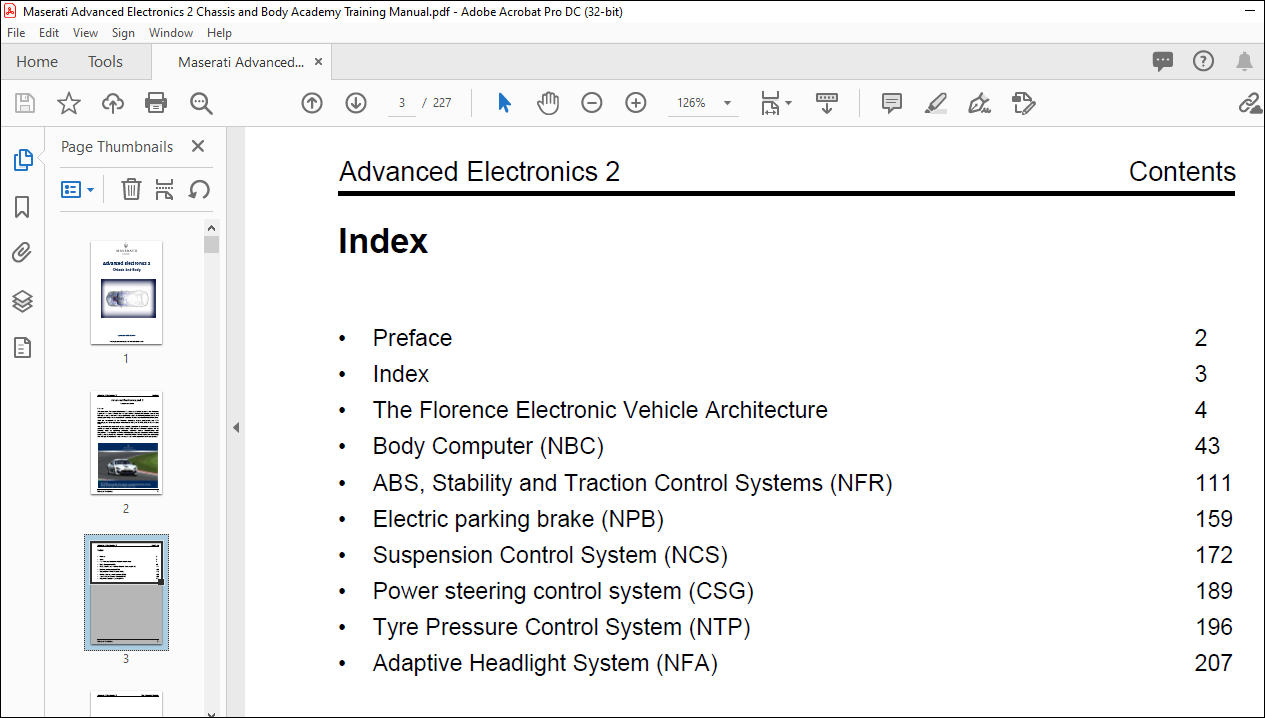Click 'Power steering control system (CSG)' entry
Image resolution: width=1265 pixels, height=718 pixels.
click(563, 591)
